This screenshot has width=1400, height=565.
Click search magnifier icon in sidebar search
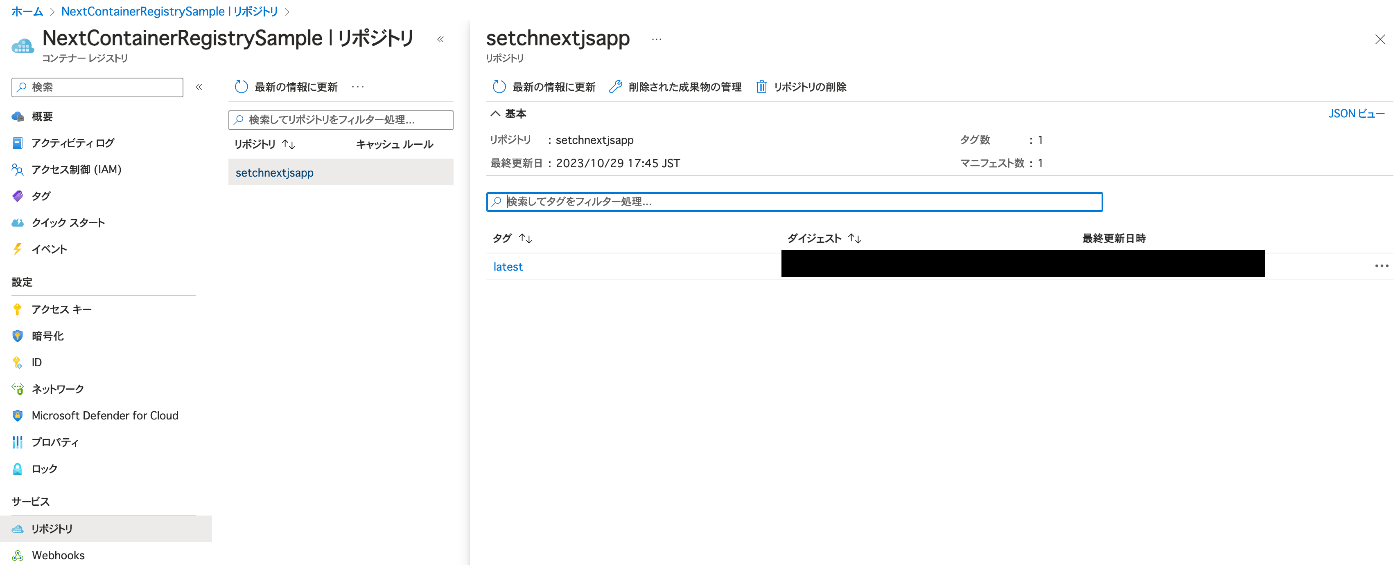point(22,87)
